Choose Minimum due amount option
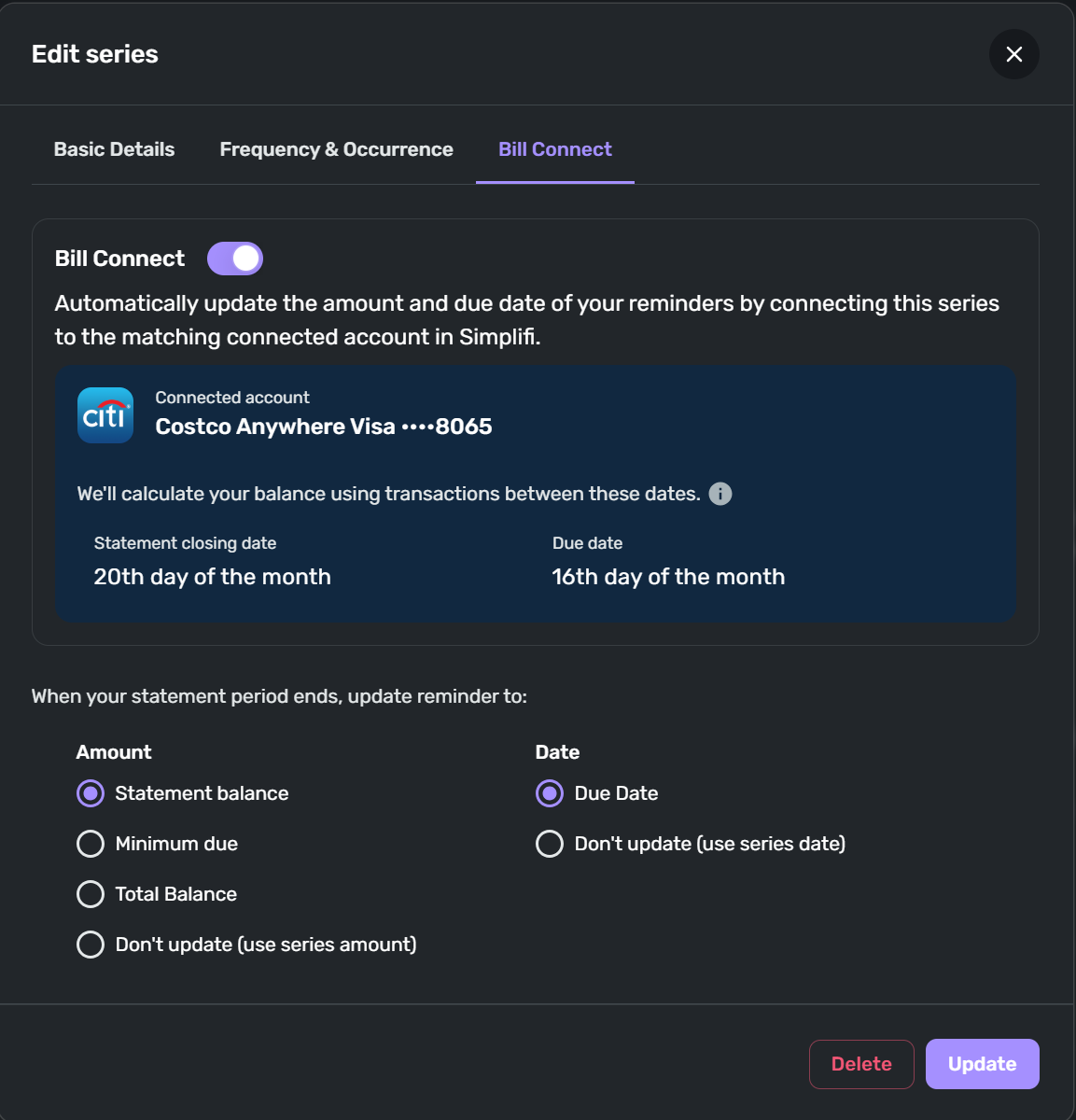Screen dimensions: 1076x1120 click(x=91, y=844)
